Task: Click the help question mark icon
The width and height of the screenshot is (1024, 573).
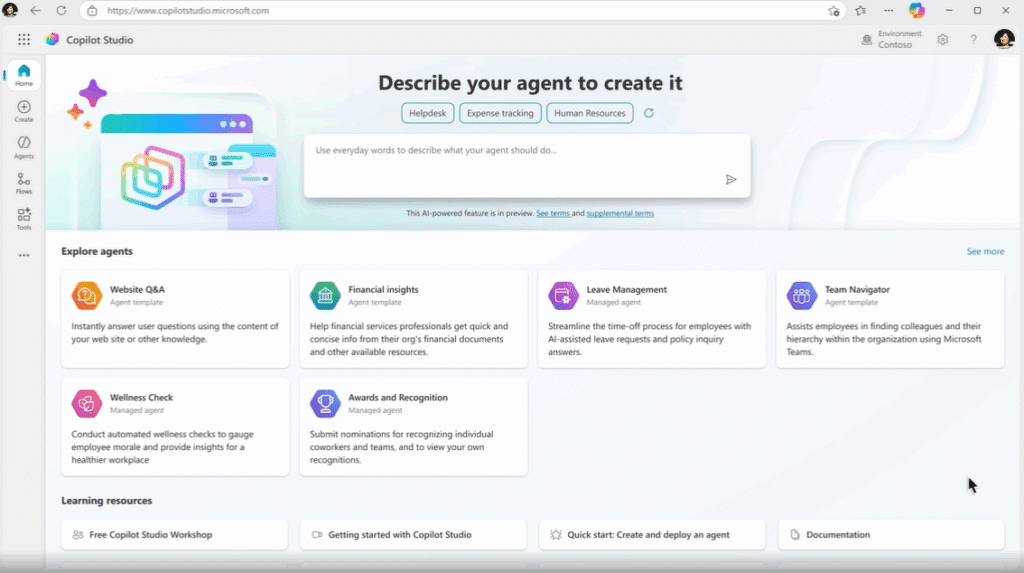Action: click(973, 40)
